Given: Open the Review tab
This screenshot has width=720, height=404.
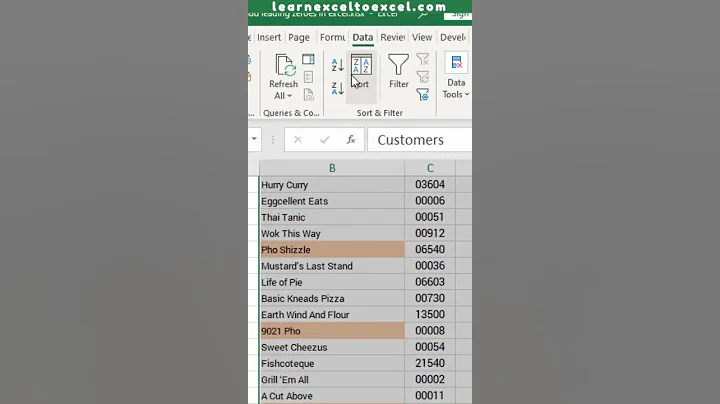Looking at the screenshot, I should click(x=393, y=37).
